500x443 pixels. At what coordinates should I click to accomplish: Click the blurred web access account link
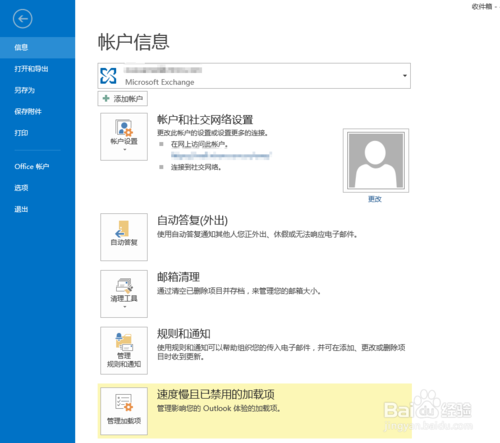coord(221,155)
